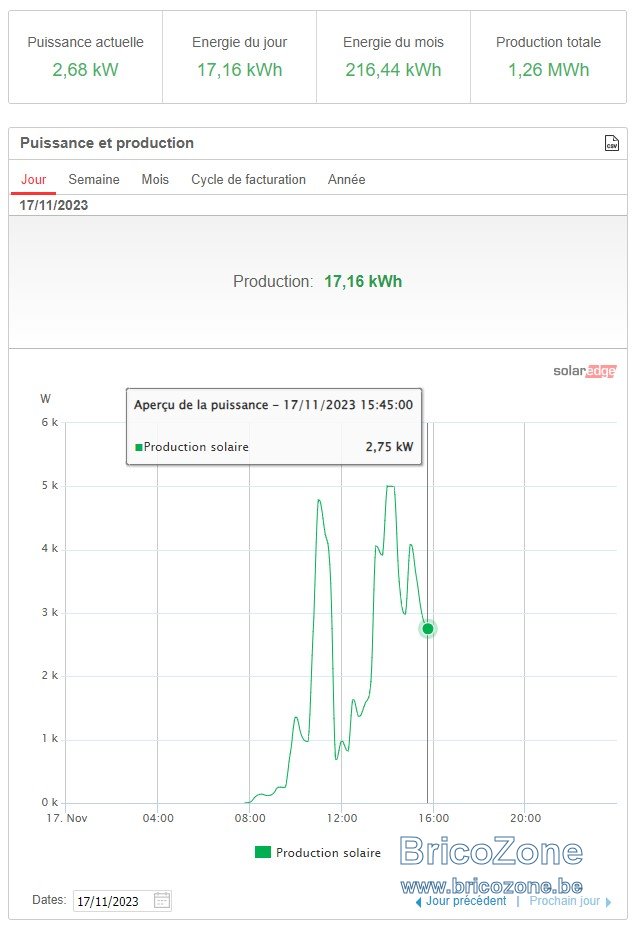Click Production totale tile
The width and height of the screenshot is (636, 930).
[548, 57]
